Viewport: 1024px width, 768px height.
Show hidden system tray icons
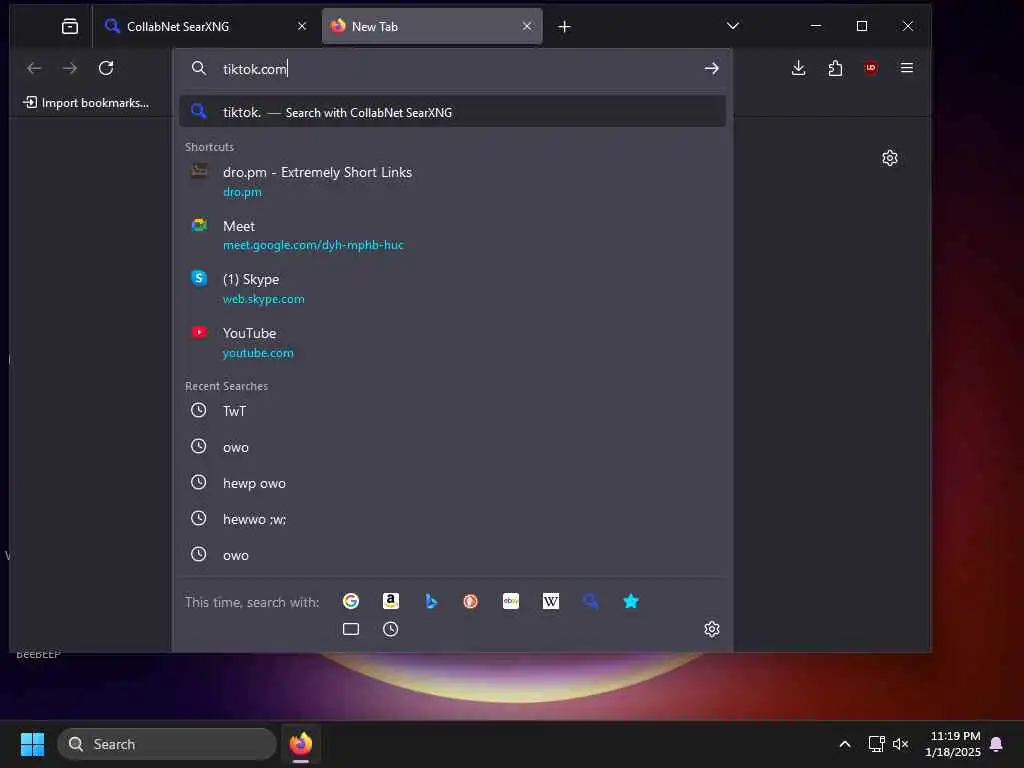[x=844, y=744]
